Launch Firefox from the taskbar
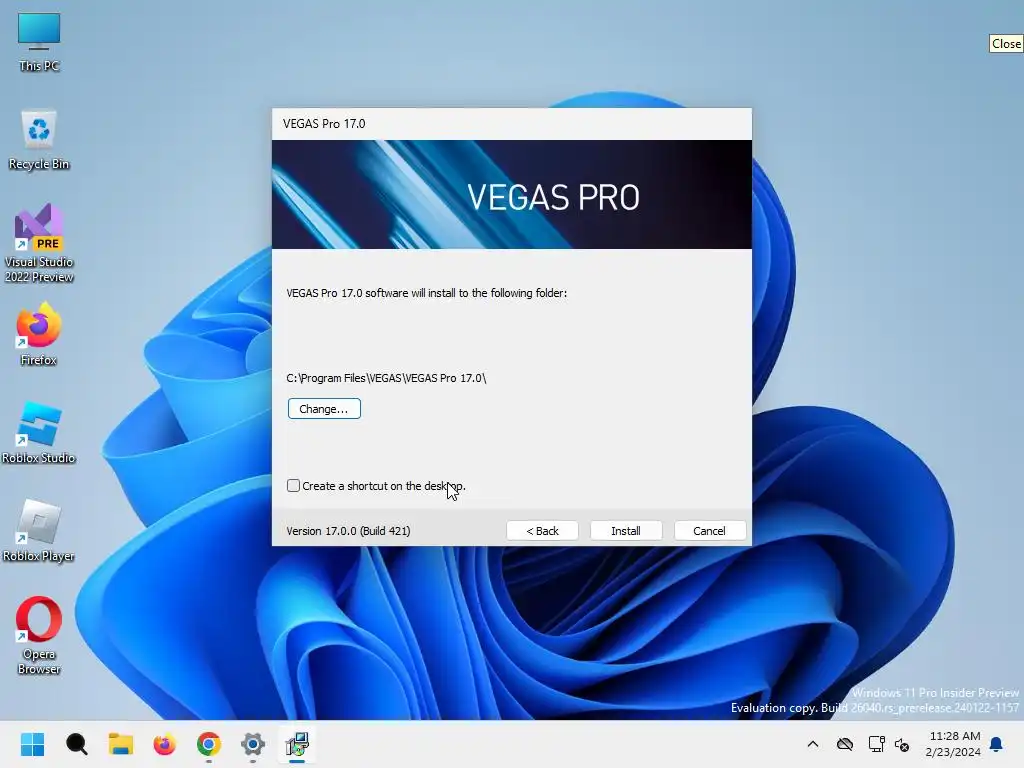The image size is (1024, 768). point(165,744)
